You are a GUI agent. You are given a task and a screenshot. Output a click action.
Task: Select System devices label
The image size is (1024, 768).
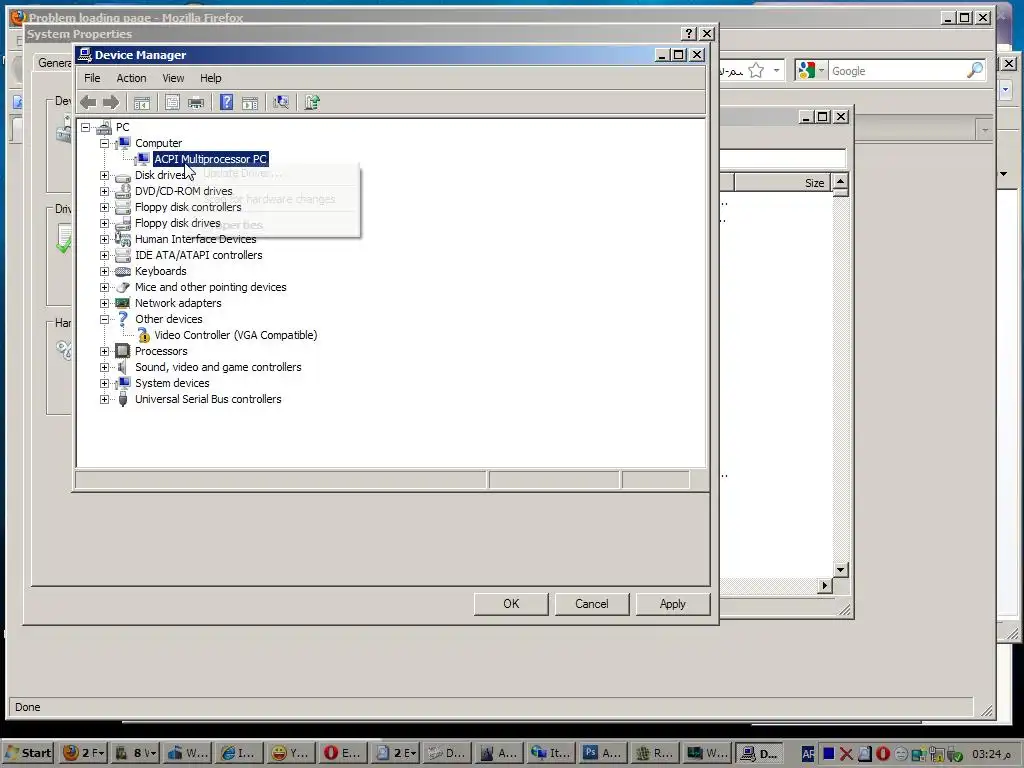coord(172,383)
